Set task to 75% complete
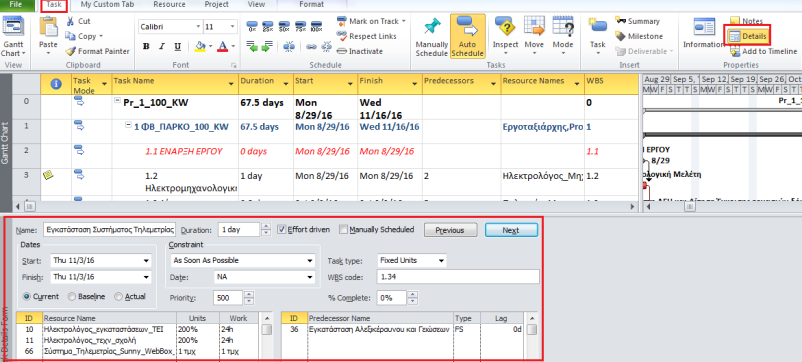Viewport: 802px width, 362px height. 300,25
